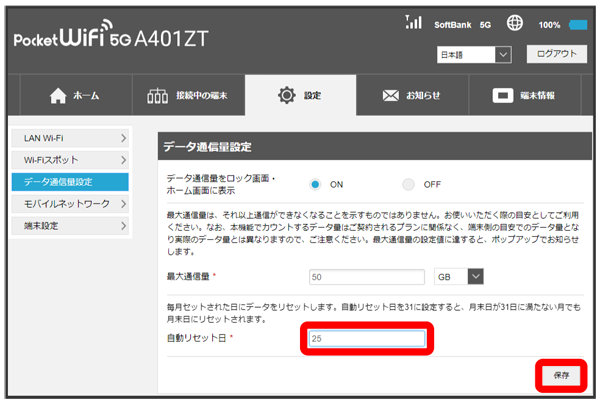Click the 自動リセット日 input field
Screen dimensions: 600x402
click(x=367, y=340)
